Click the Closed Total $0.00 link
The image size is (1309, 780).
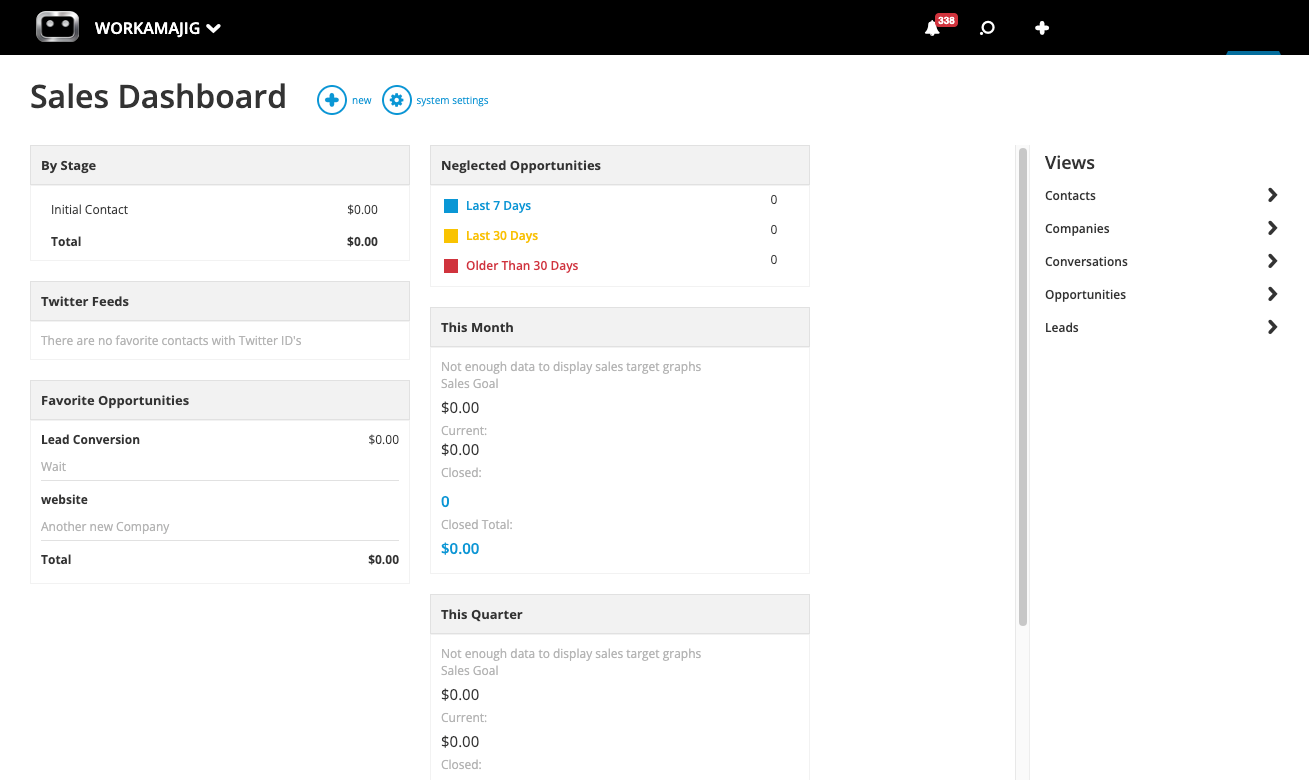(460, 548)
